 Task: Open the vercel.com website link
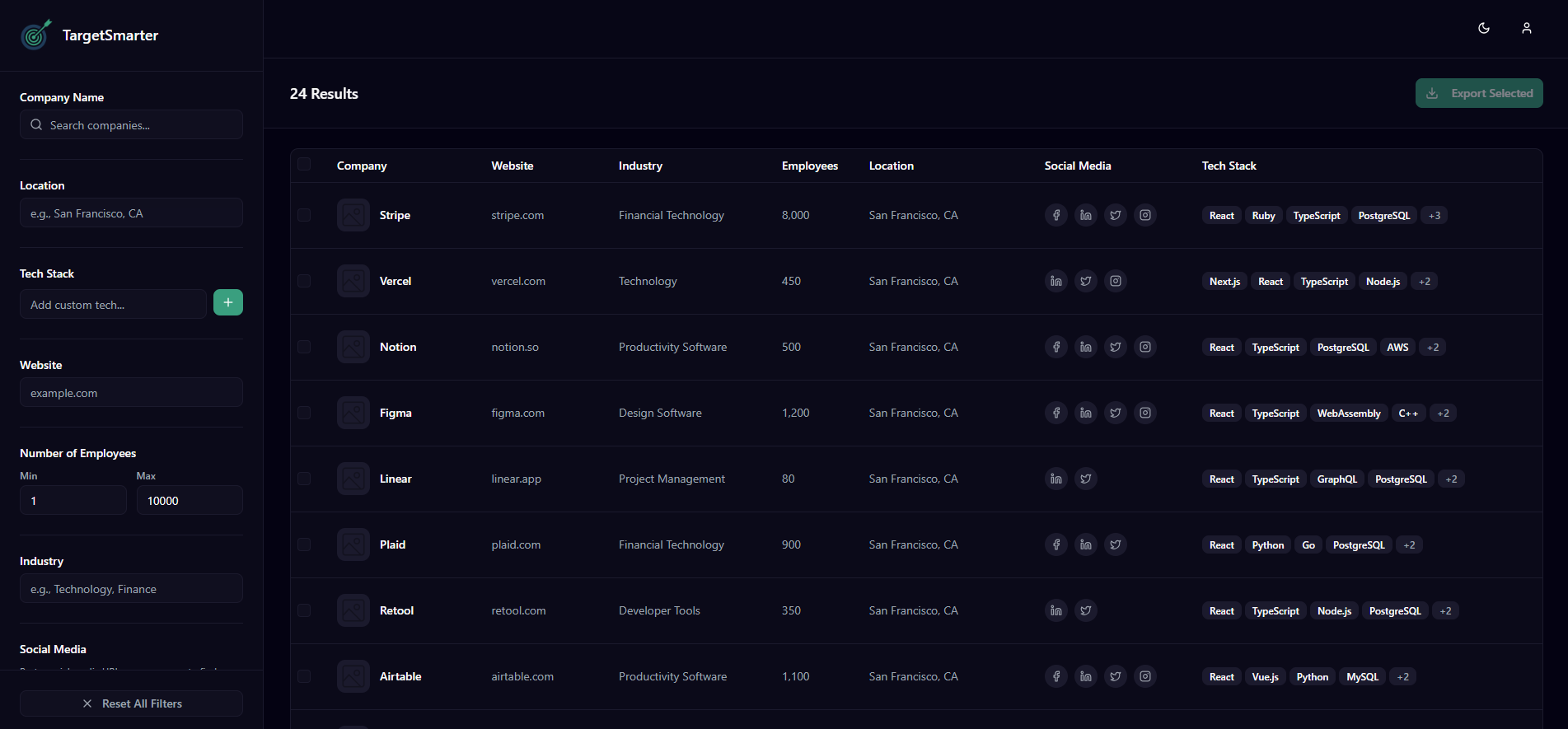tap(518, 281)
